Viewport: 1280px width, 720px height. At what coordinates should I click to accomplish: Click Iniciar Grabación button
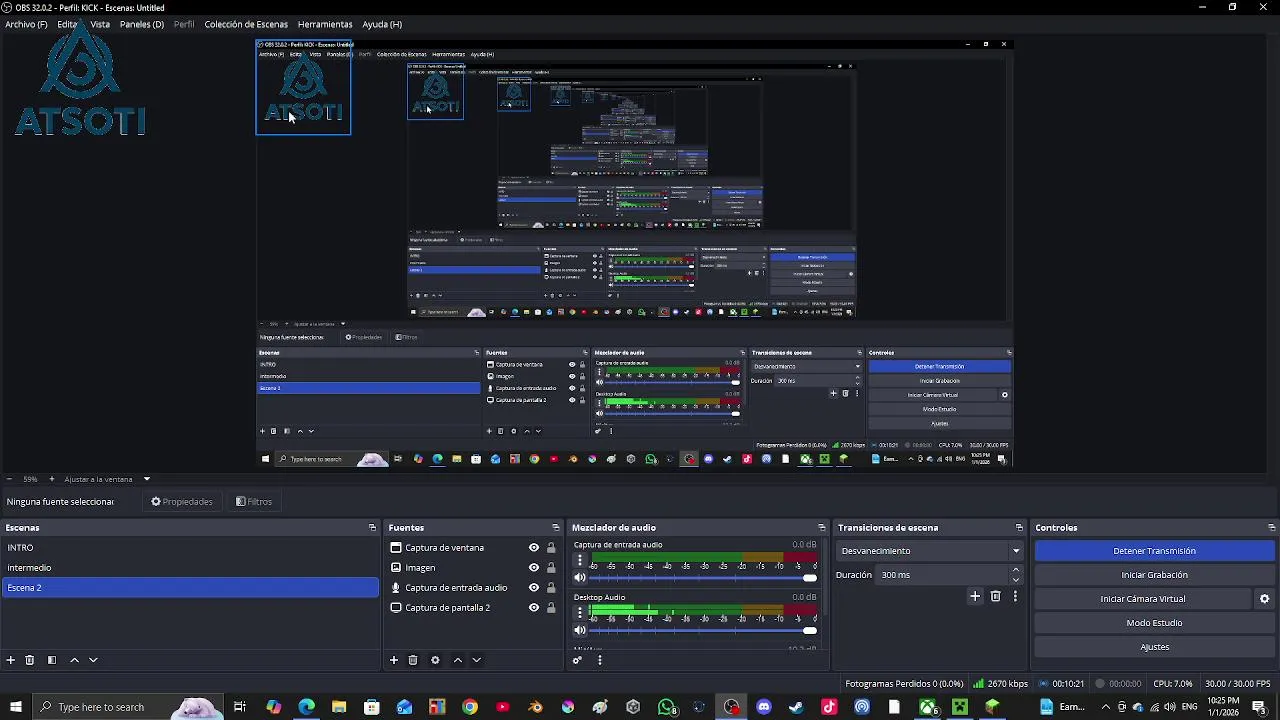click(x=1154, y=575)
